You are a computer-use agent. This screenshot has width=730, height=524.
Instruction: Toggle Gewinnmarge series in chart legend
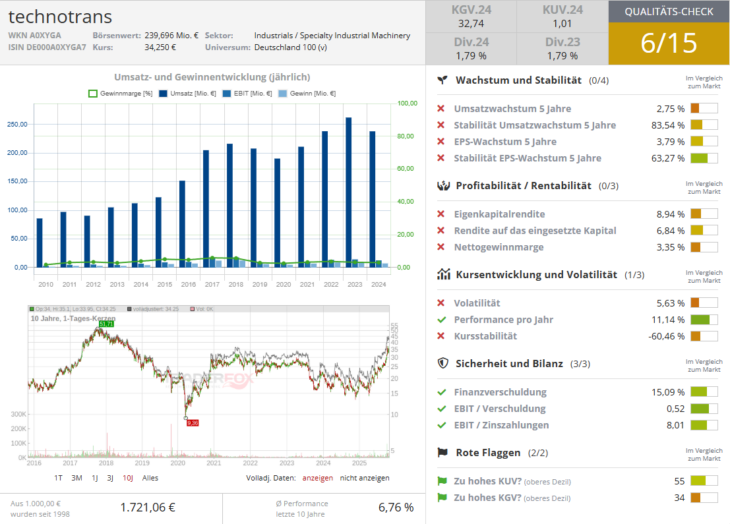point(119,93)
